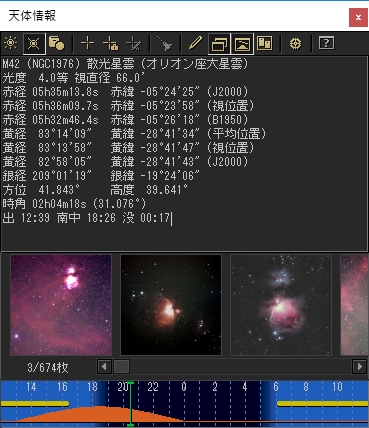Click the right arrow of image scrollbar
The width and height of the screenshot is (369, 428).
[359, 367]
